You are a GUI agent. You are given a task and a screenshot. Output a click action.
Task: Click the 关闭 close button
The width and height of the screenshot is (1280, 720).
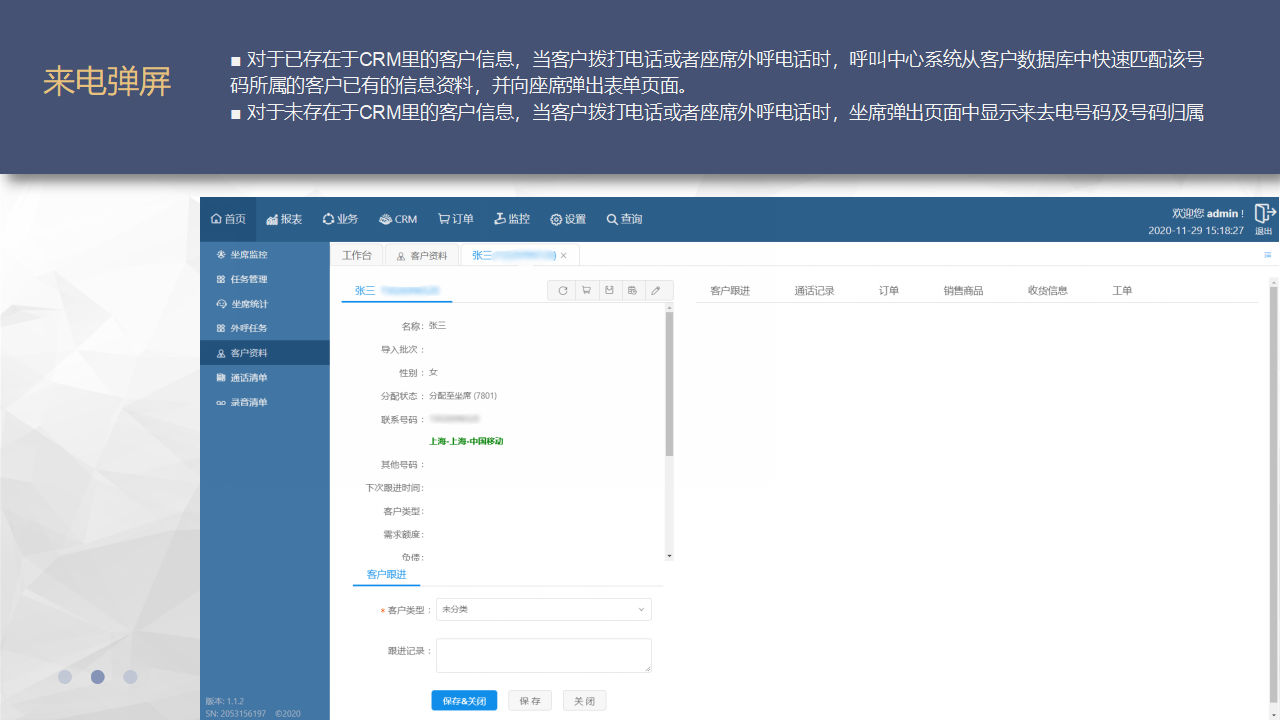pyautogui.click(x=584, y=701)
